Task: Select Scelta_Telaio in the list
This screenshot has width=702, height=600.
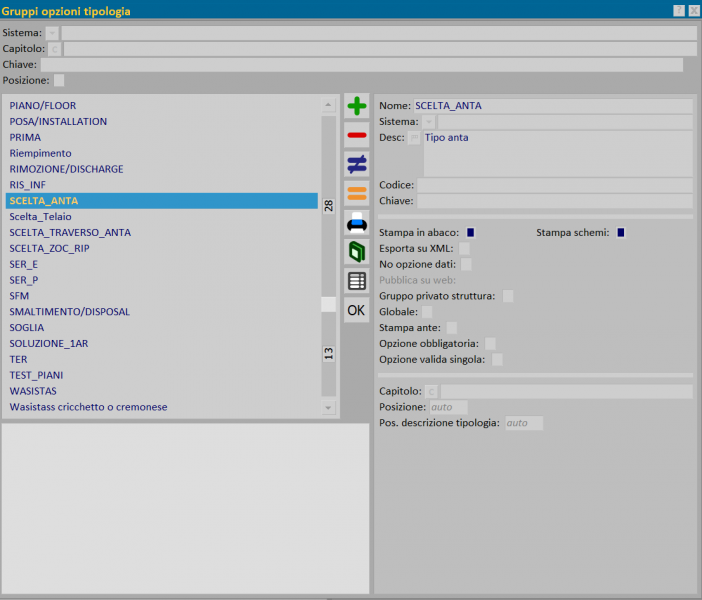Action: 162,217
